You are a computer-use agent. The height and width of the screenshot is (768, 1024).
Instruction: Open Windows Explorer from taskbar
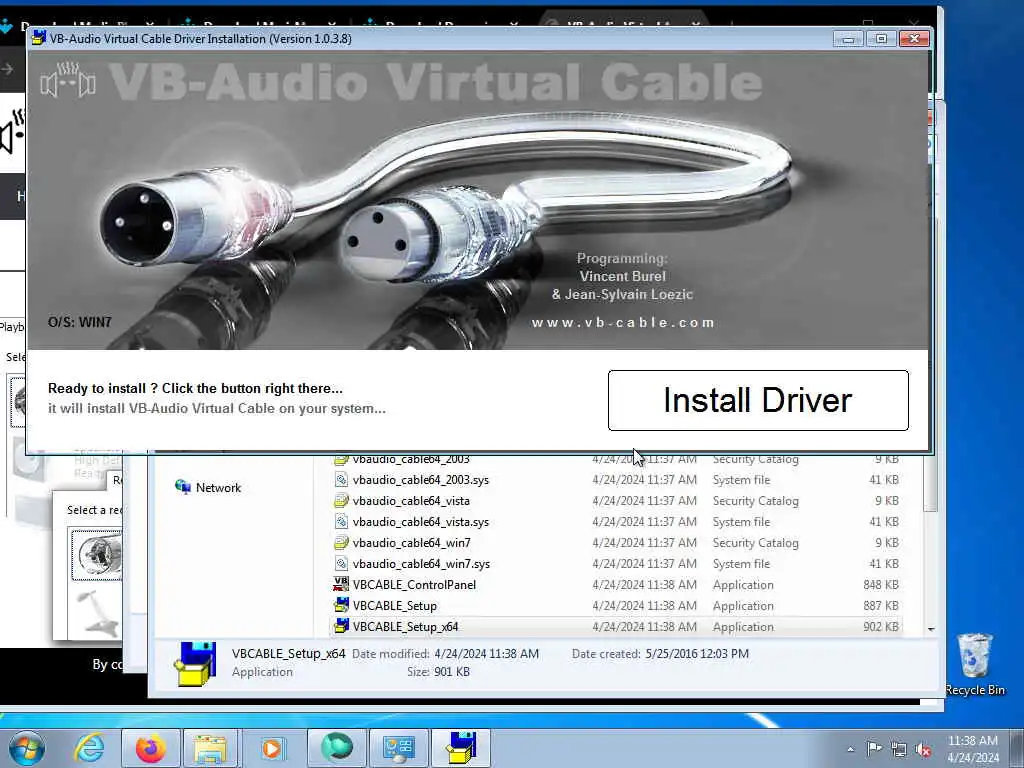tap(210, 748)
